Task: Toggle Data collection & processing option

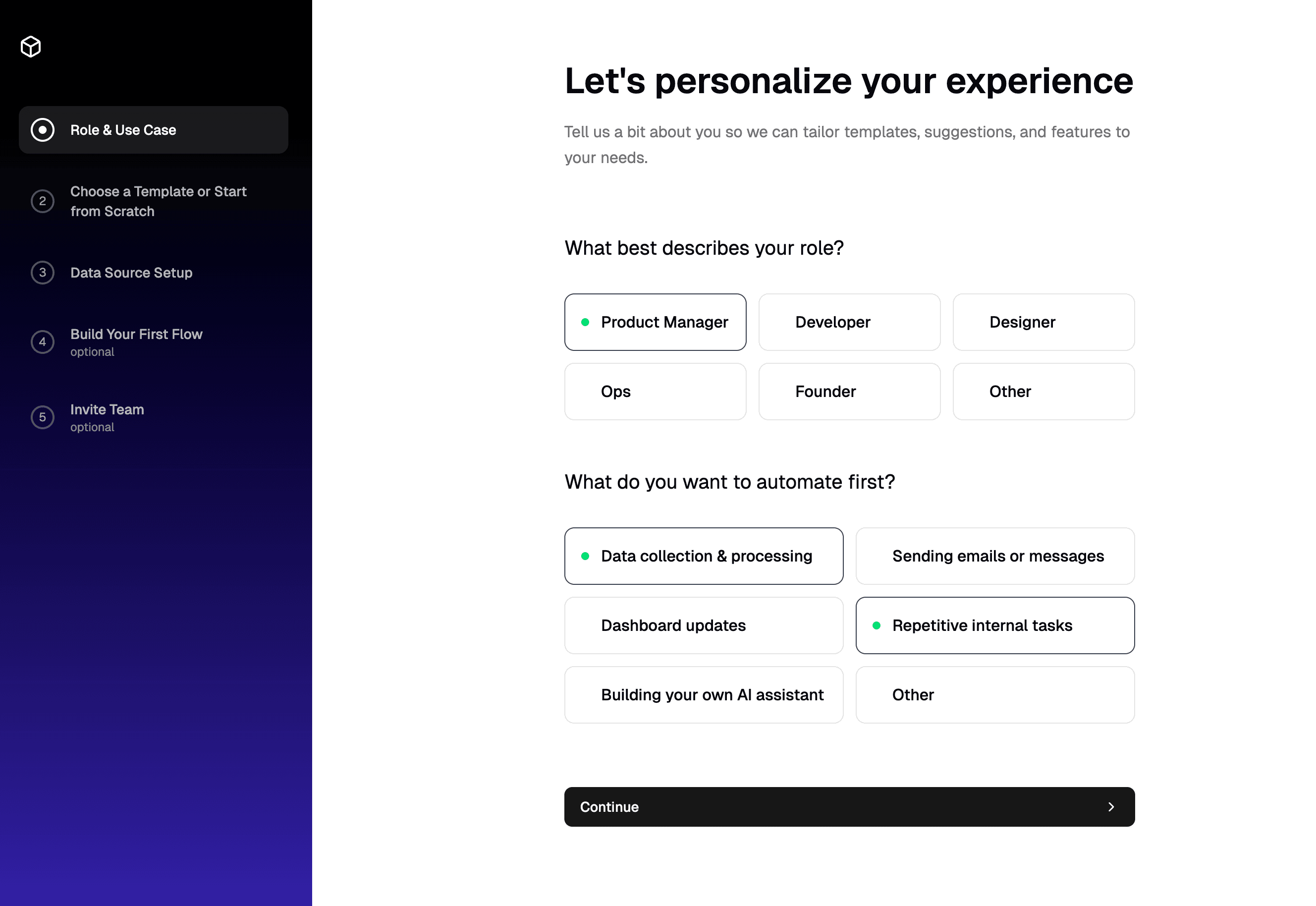Action: click(x=703, y=556)
